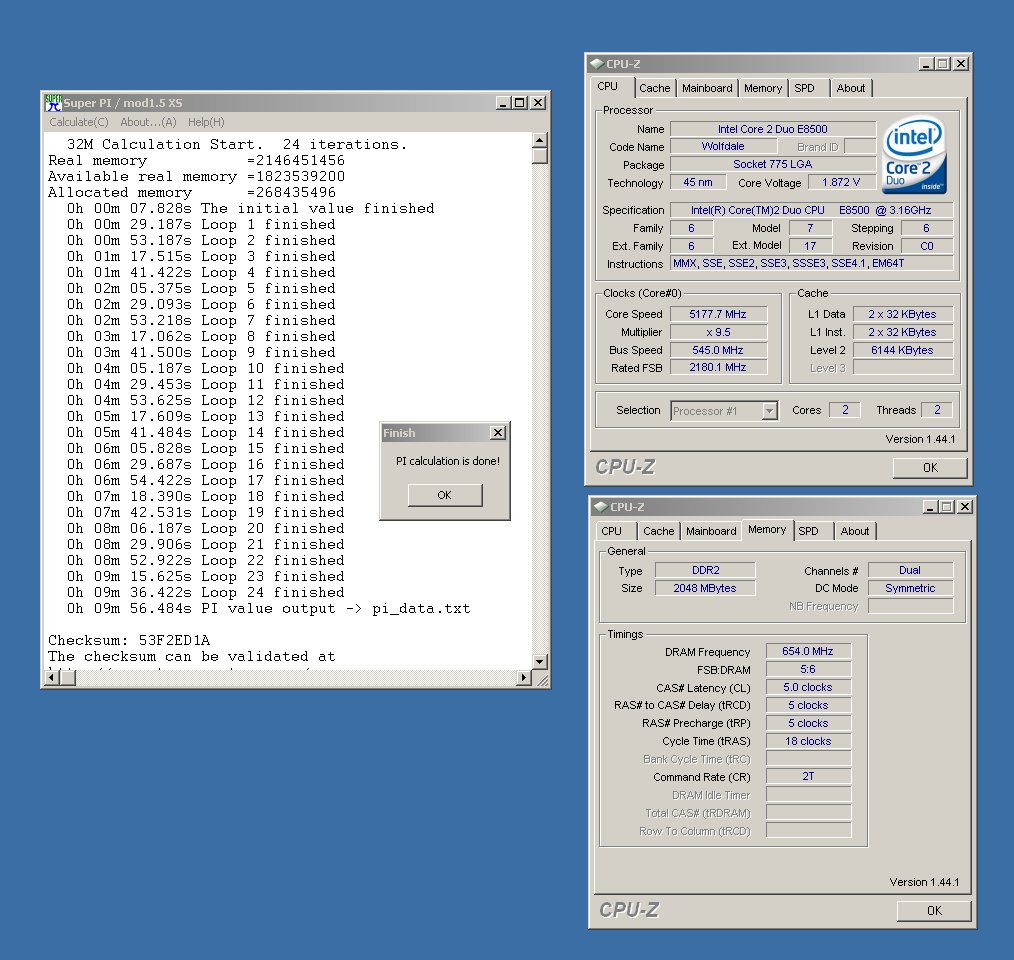Image resolution: width=1014 pixels, height=960 pixels.
Task: Close the Finish dialog with X
Action: [x=497, y=433]
